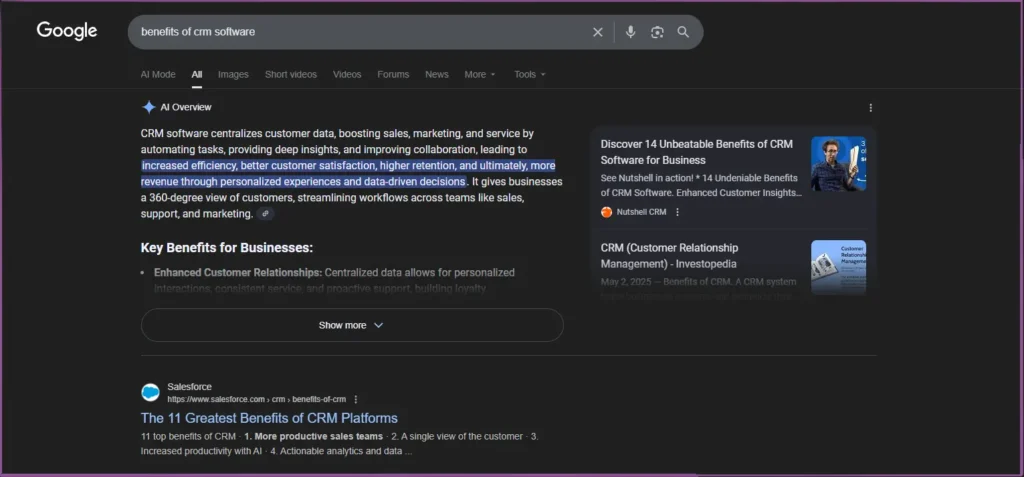Click the Nutshell CRM favicon
Screen dimensions: 1024x477
pos(606,212)
